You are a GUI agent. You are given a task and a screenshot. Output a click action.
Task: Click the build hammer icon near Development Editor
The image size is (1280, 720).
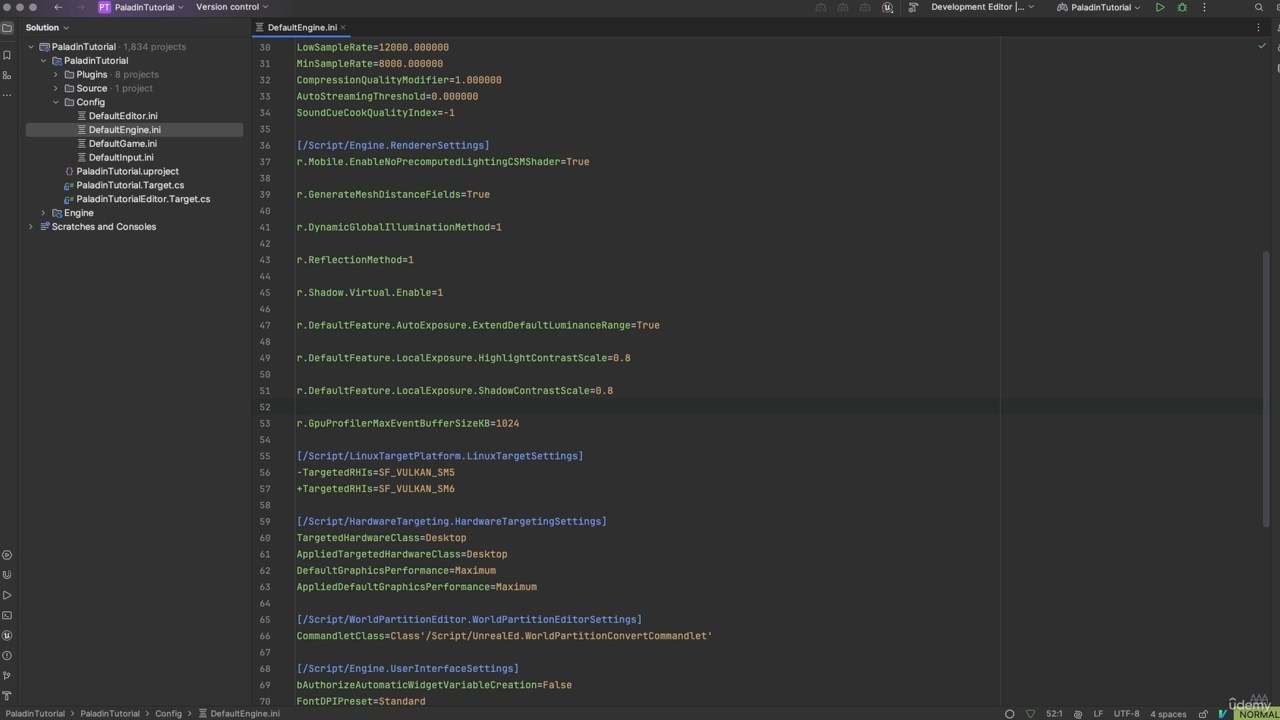click(x=913, y=7)
